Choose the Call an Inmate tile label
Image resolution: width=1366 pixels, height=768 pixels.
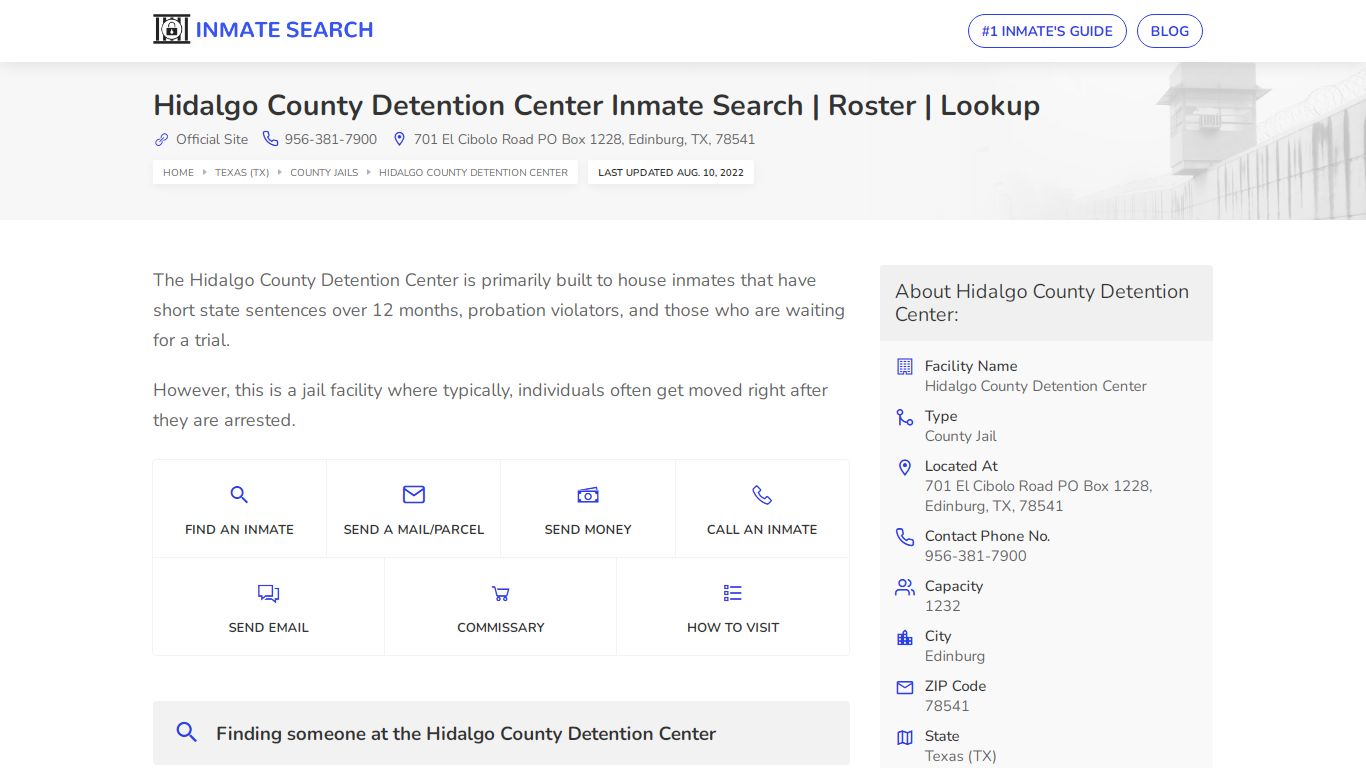click(762, 529)
